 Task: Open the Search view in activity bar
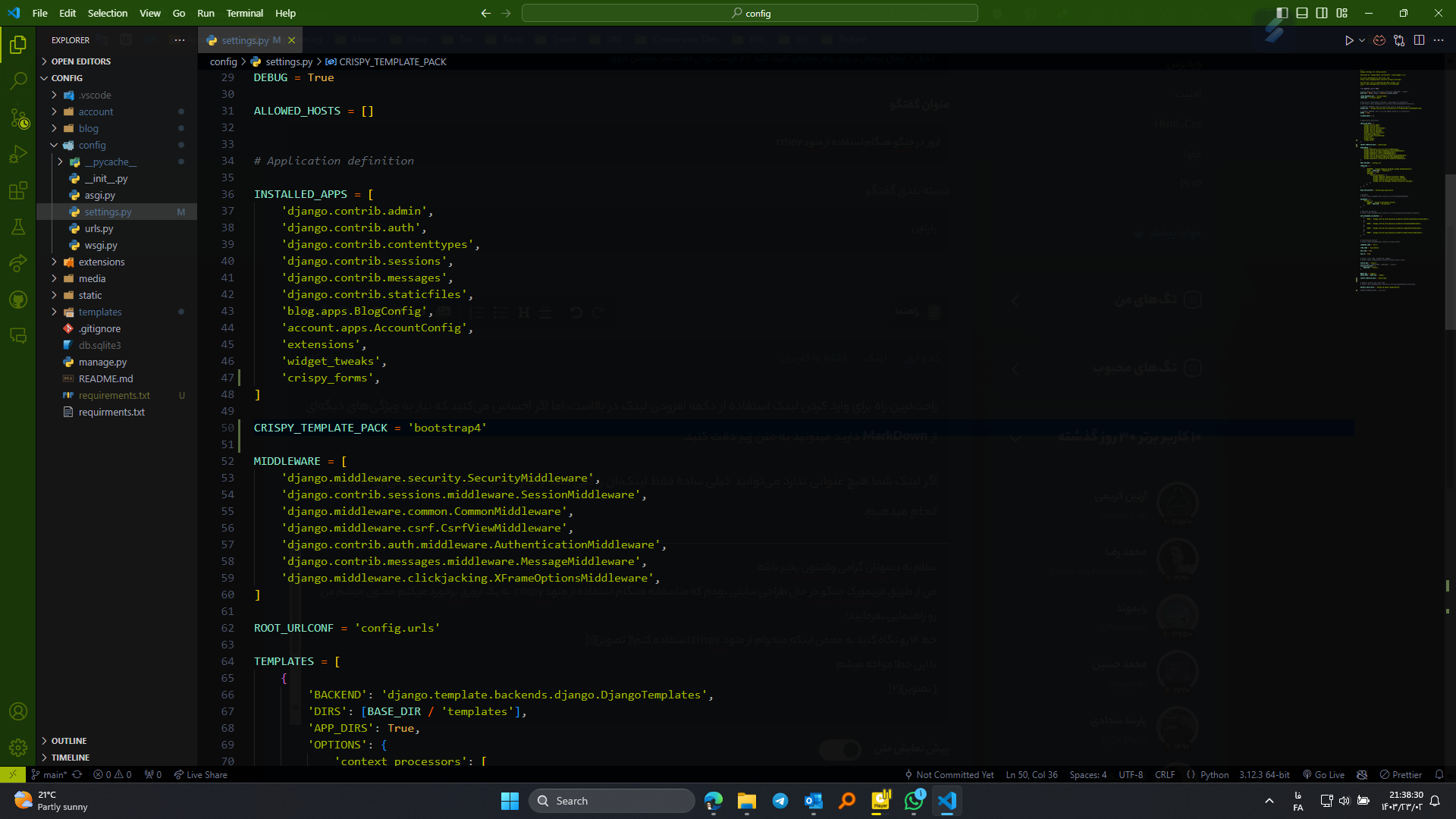(18, 80)
